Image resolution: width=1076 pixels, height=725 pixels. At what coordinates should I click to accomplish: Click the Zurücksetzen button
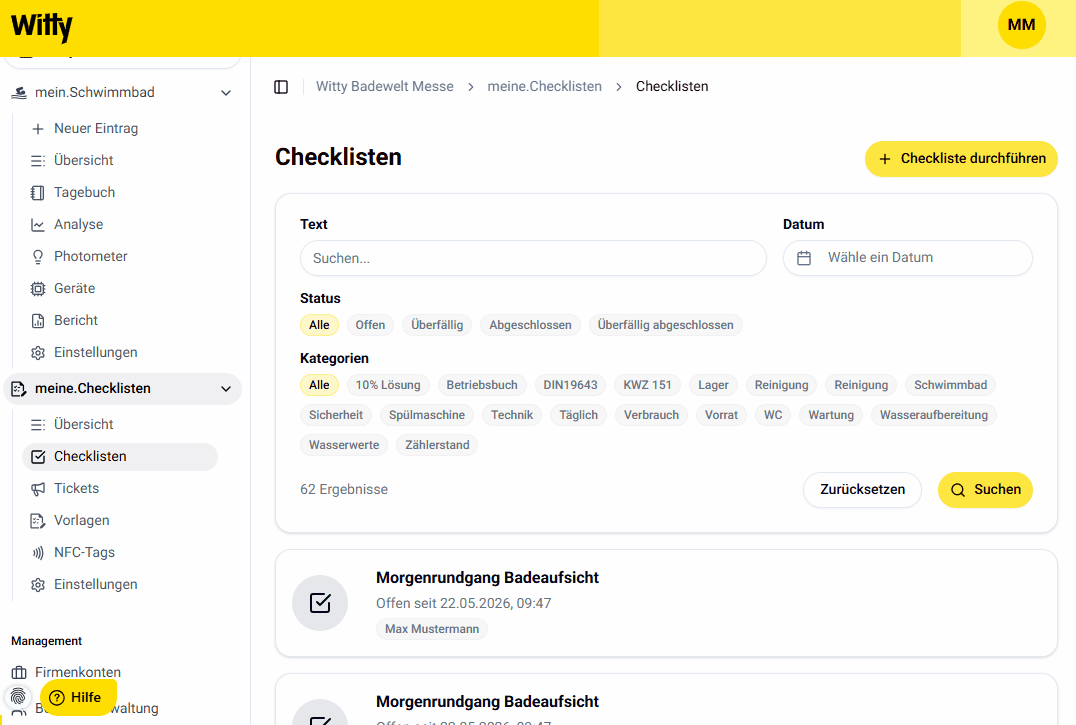coord(862,490)
